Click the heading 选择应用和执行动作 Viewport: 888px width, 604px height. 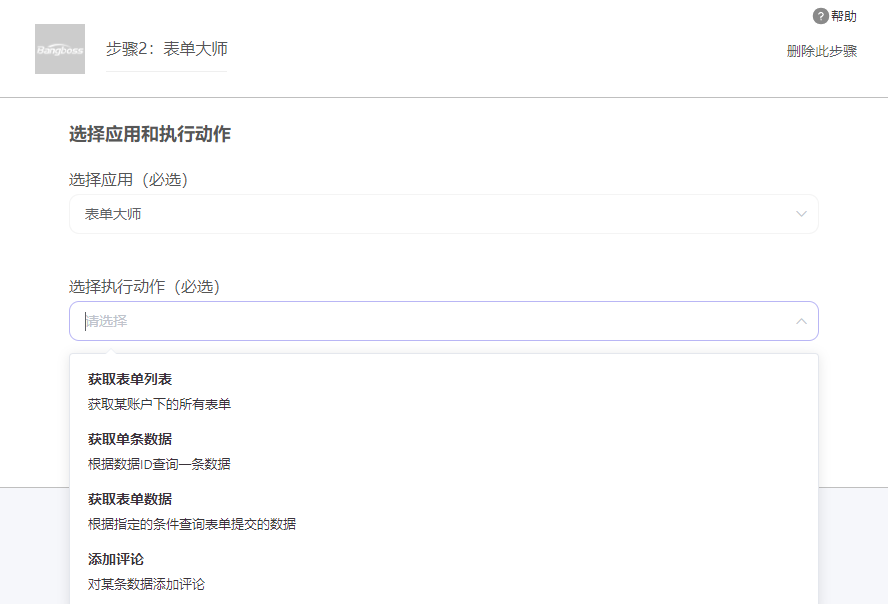pyautogui.click(x=150, y=134)
